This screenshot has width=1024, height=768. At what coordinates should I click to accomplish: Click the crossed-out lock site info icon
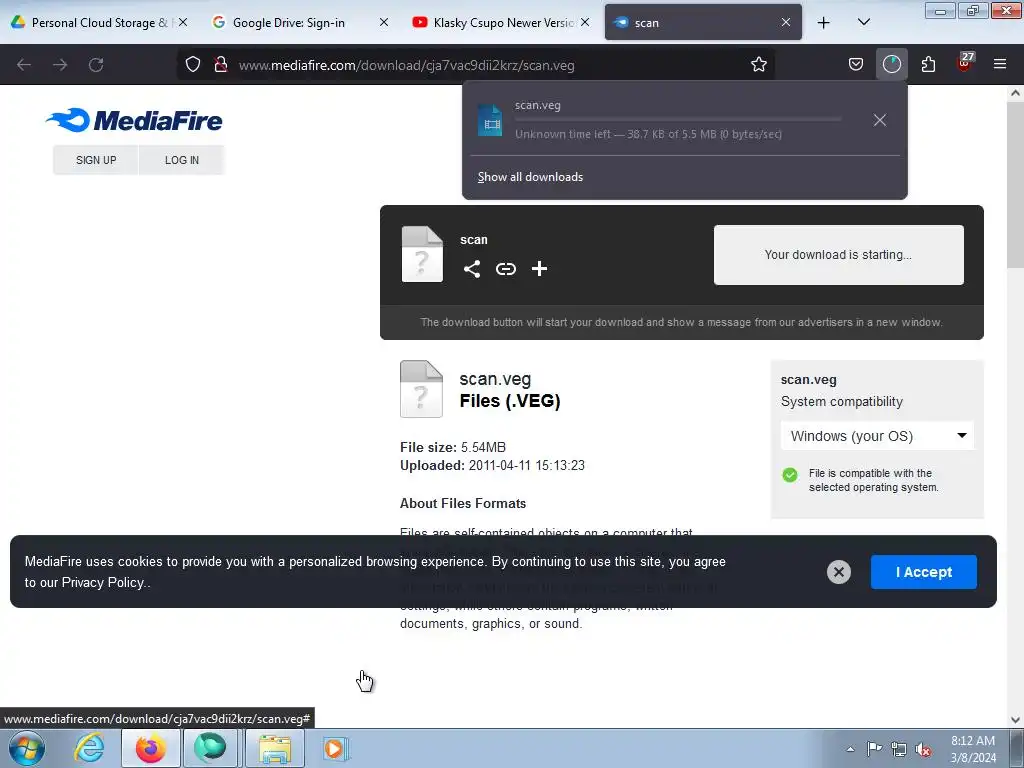(221, 65)
